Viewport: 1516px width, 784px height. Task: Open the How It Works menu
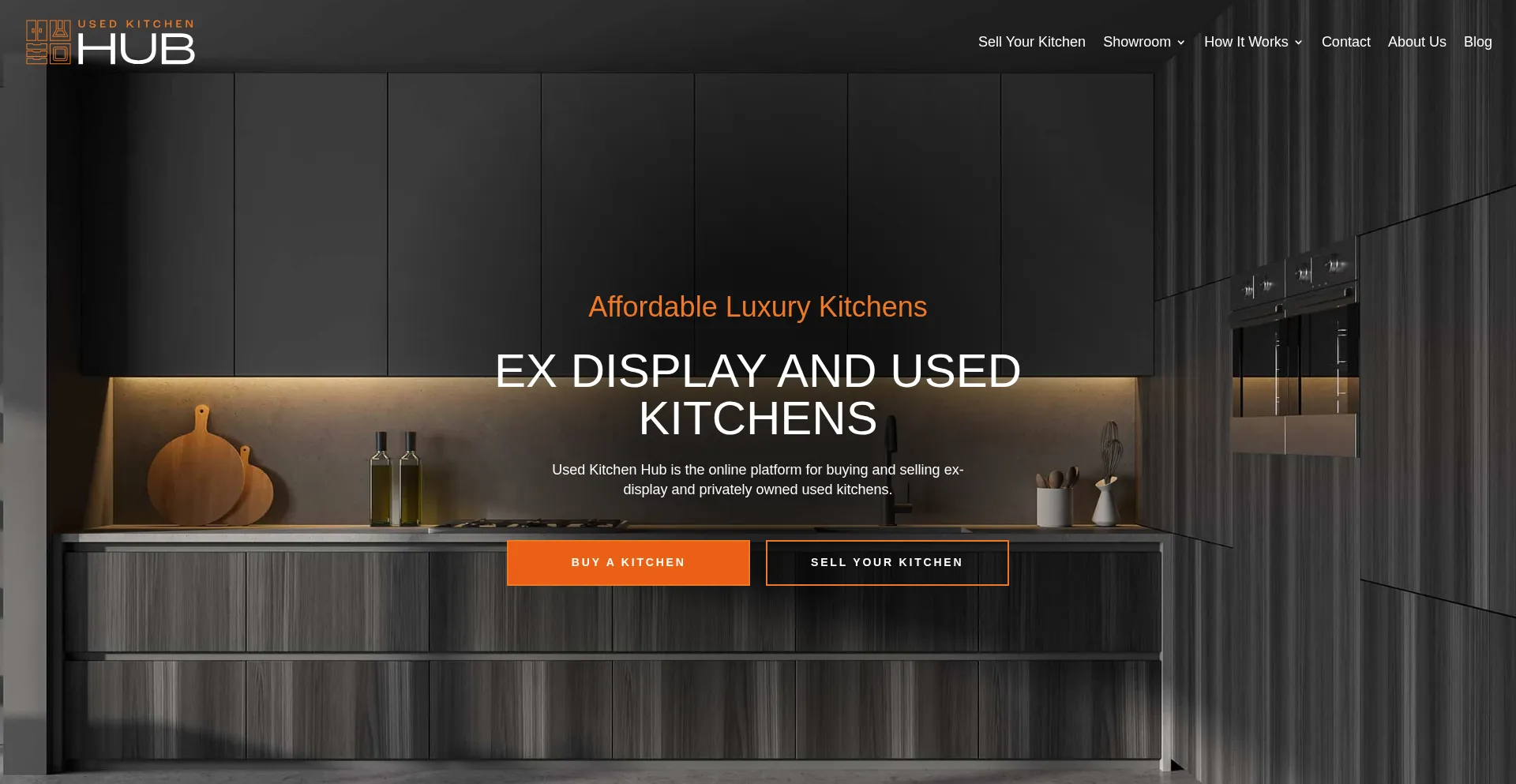pyautogui.click(x=1246, y=42)
